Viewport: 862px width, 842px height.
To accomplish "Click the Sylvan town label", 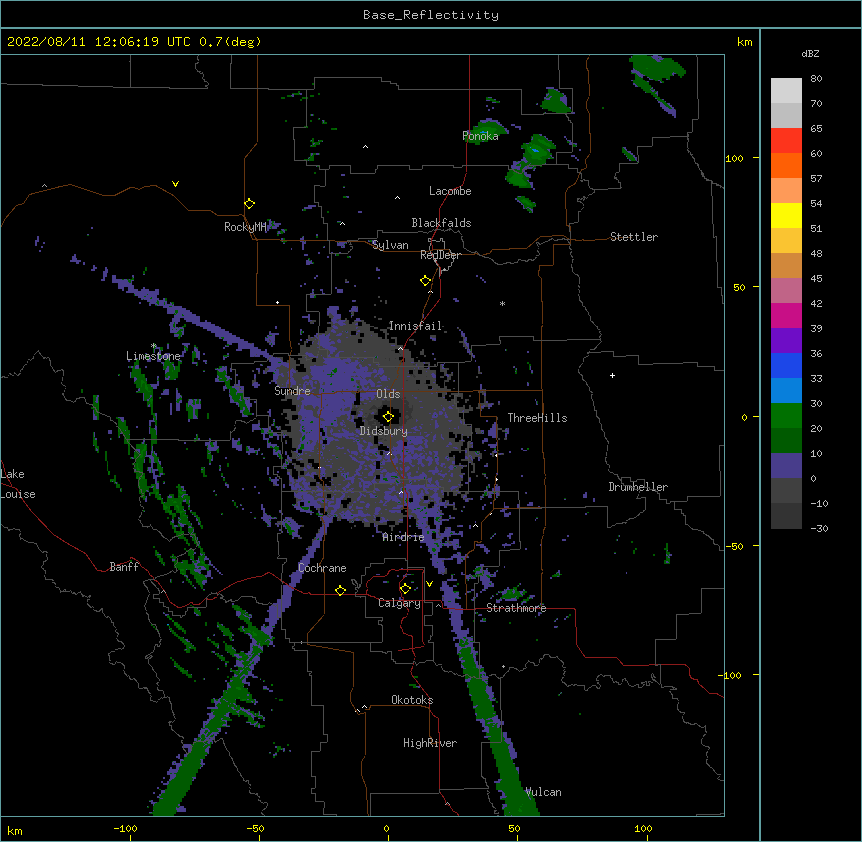I will tap(390, 245).
